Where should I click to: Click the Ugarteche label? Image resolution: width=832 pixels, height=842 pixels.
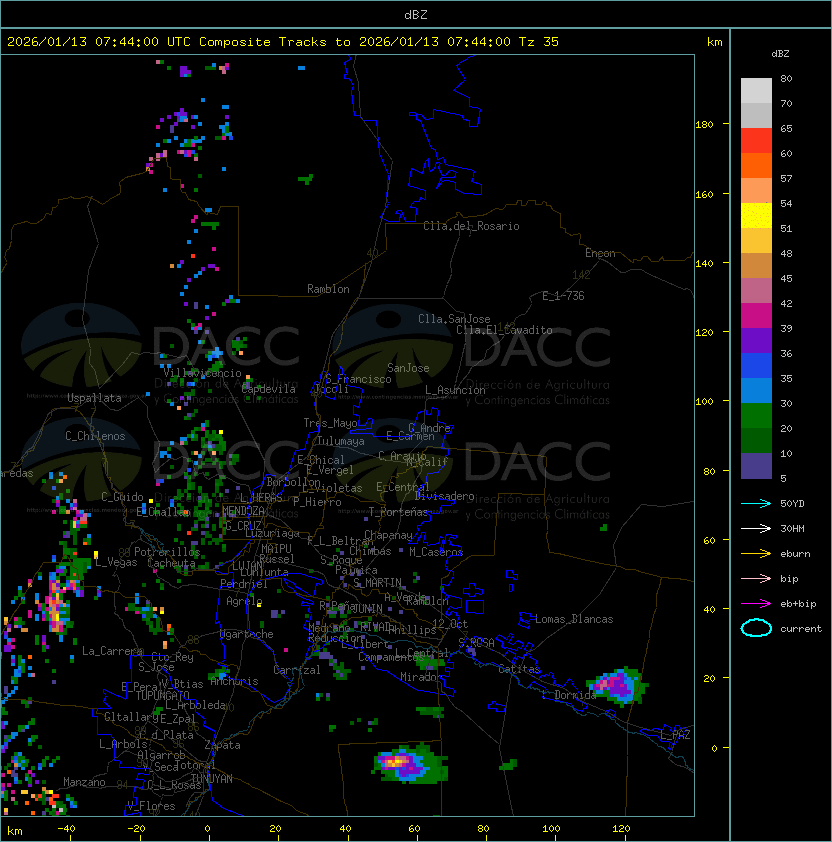(247, 634)
